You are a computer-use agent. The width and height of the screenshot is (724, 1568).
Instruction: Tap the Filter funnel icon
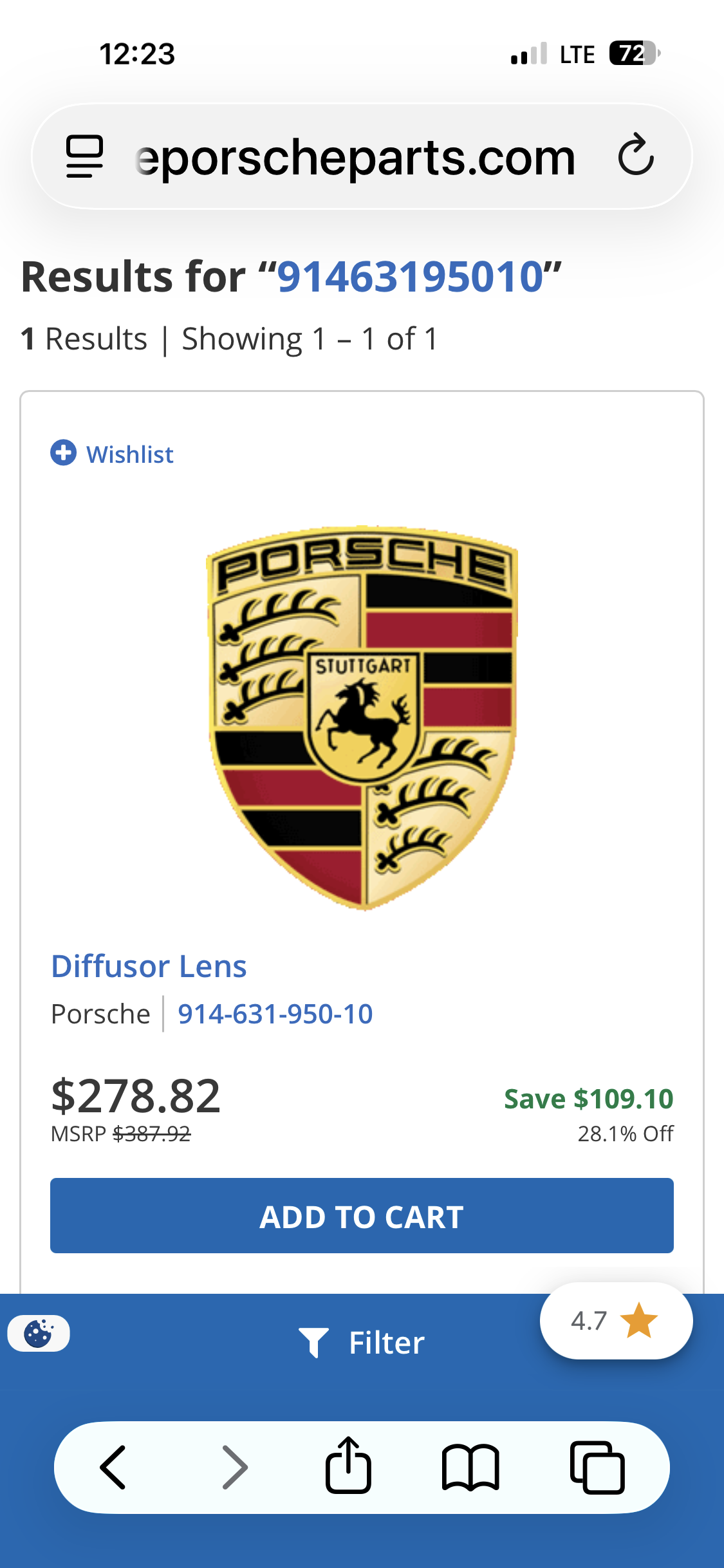(x=313, y=1342)
